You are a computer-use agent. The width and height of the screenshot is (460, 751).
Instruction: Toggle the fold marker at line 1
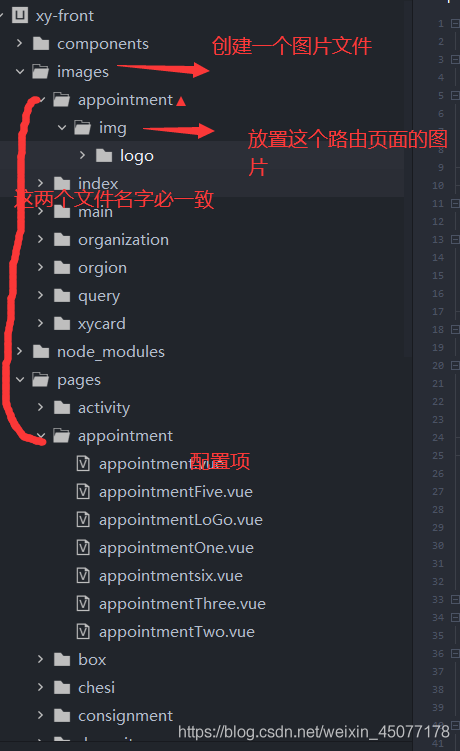tap(455, 23)
